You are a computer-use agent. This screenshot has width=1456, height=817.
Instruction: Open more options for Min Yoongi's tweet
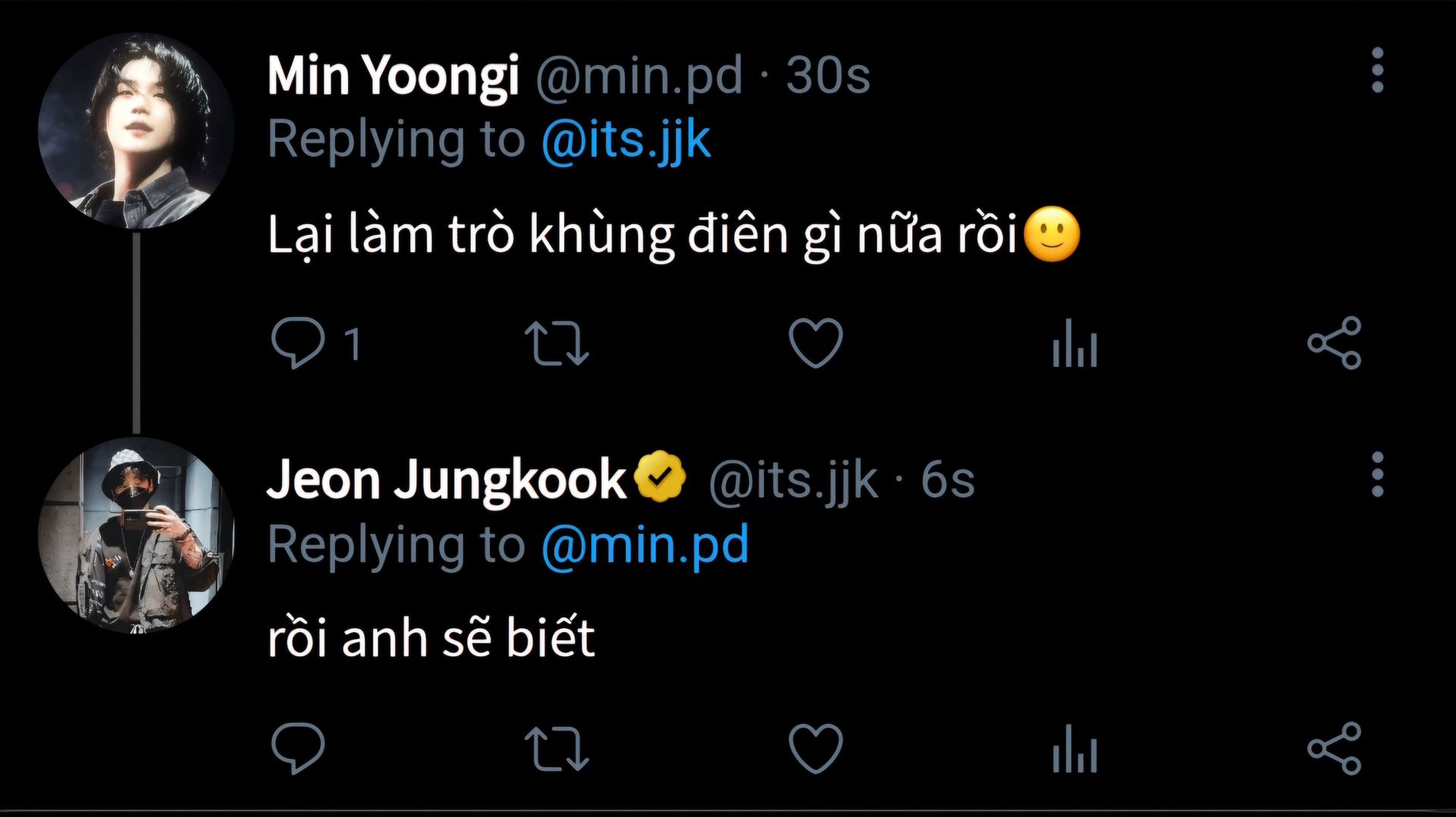point(1377,70)
